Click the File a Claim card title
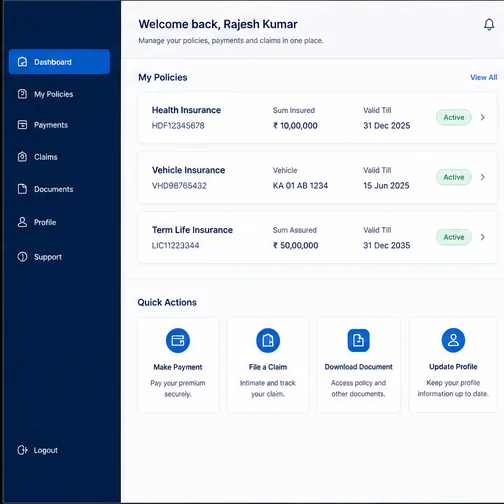 point(268,367)
